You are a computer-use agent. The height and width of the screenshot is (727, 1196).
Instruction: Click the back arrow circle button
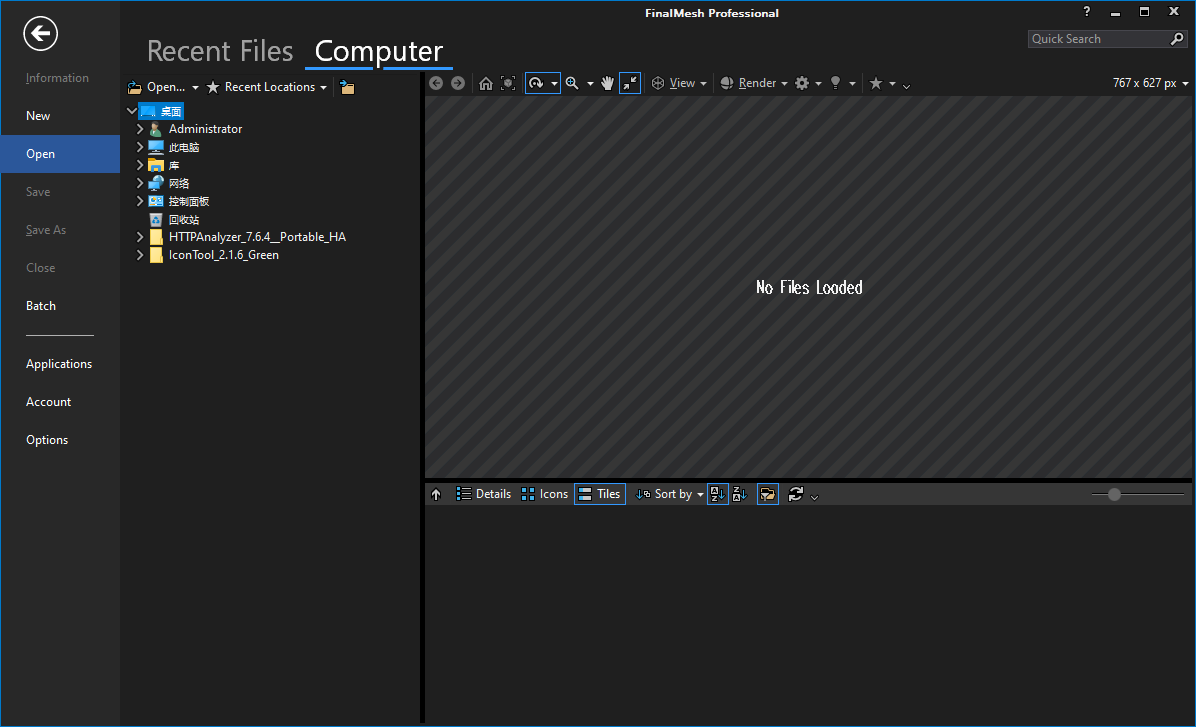click(x=40, y=34)
